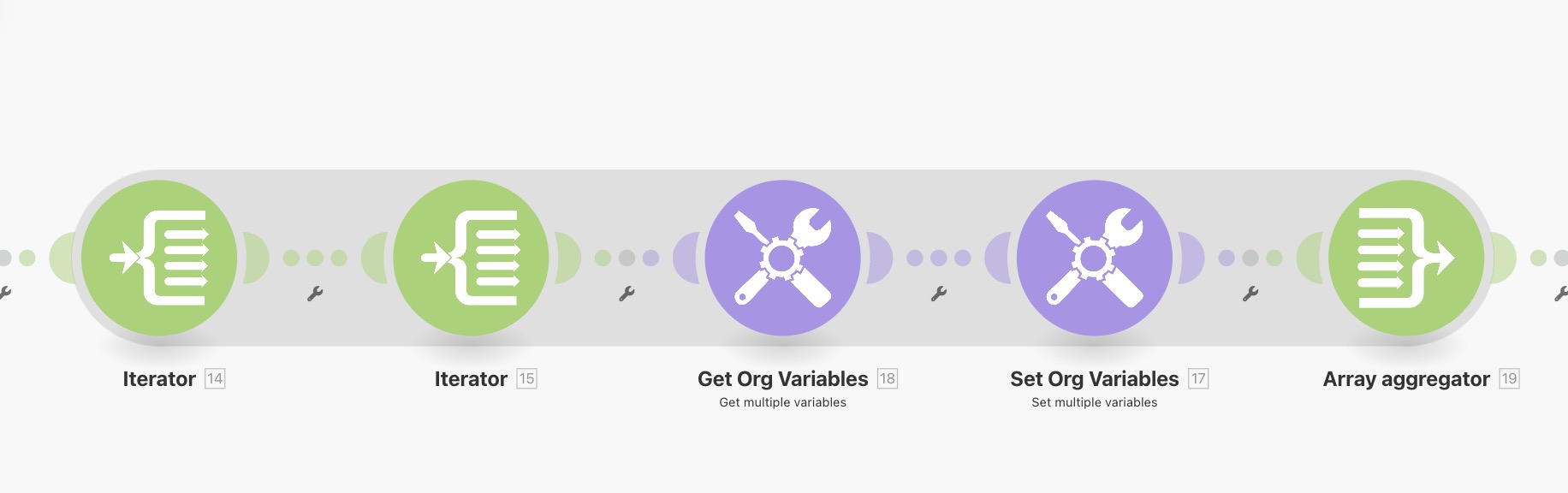The height and width of the screenshot is (493, 1568).
Task: Click the "Set Org Variables" title text
Action: pyautogui.click(x=1094, y=379)
